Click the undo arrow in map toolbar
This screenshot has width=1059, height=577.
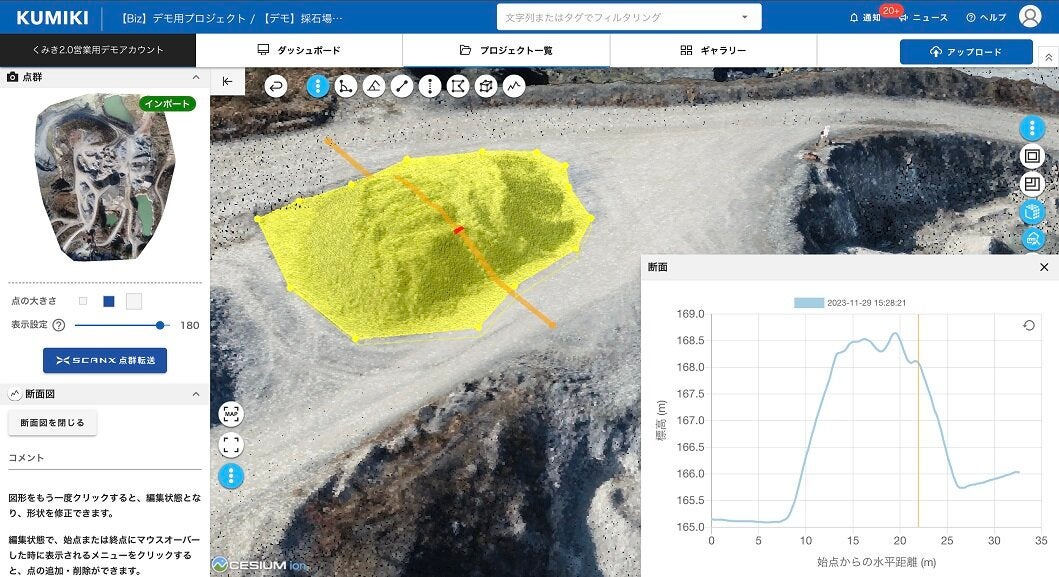click(x=276, y=86)
